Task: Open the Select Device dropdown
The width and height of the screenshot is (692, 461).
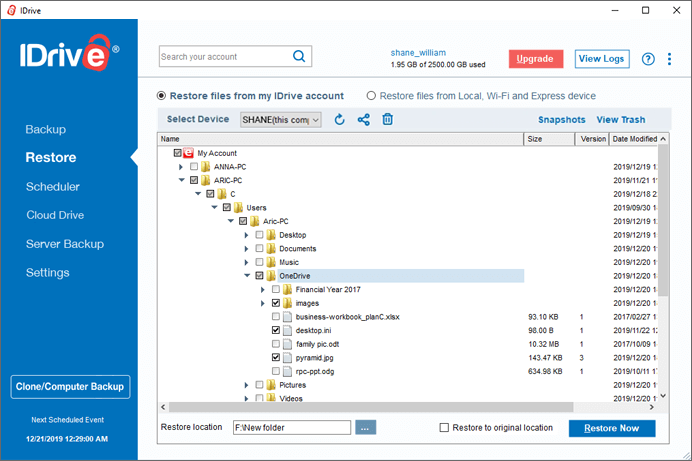Action: [x=281, y=120]
